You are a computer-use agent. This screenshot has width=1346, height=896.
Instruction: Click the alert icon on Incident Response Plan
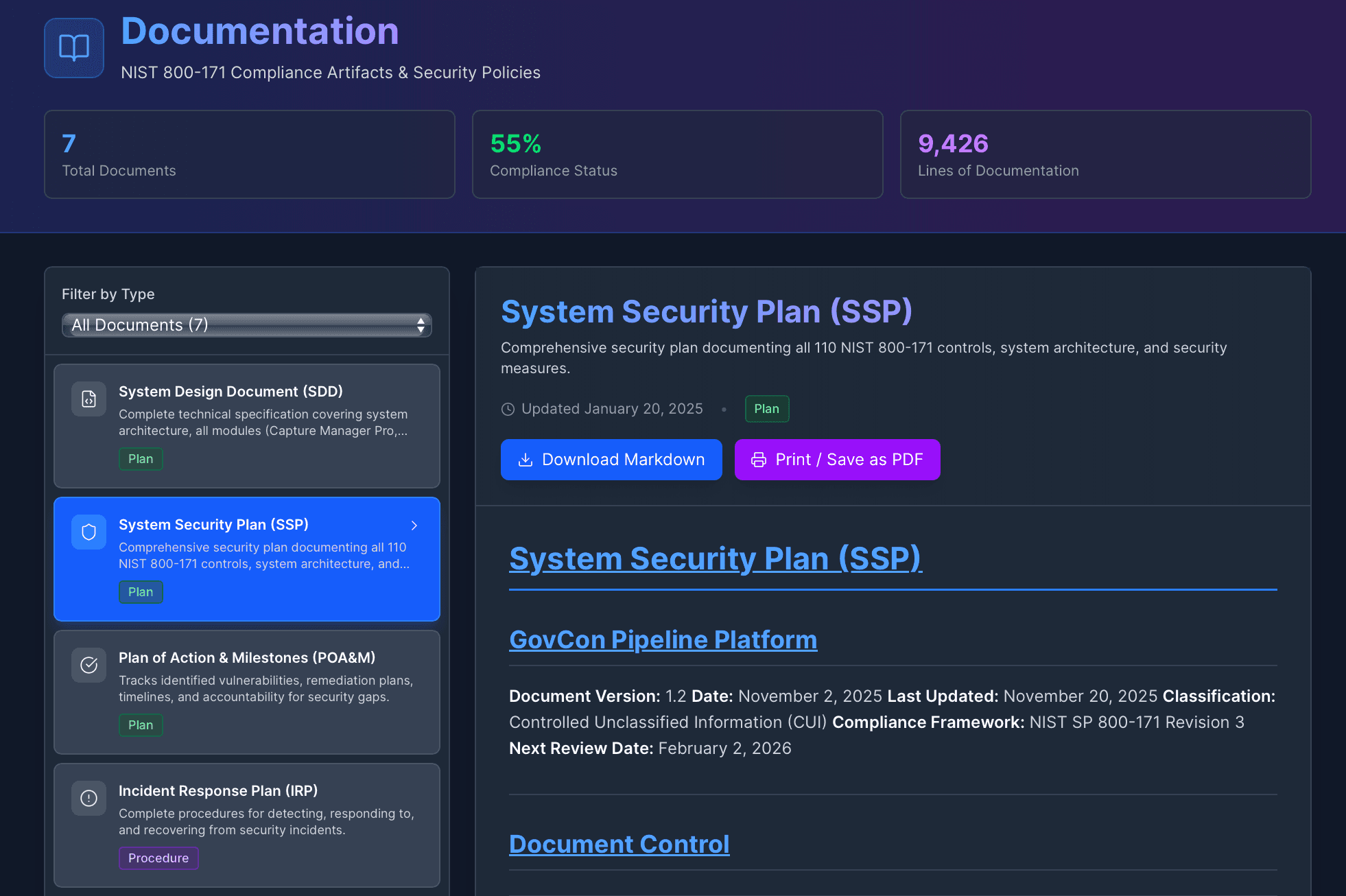point(88,798)
